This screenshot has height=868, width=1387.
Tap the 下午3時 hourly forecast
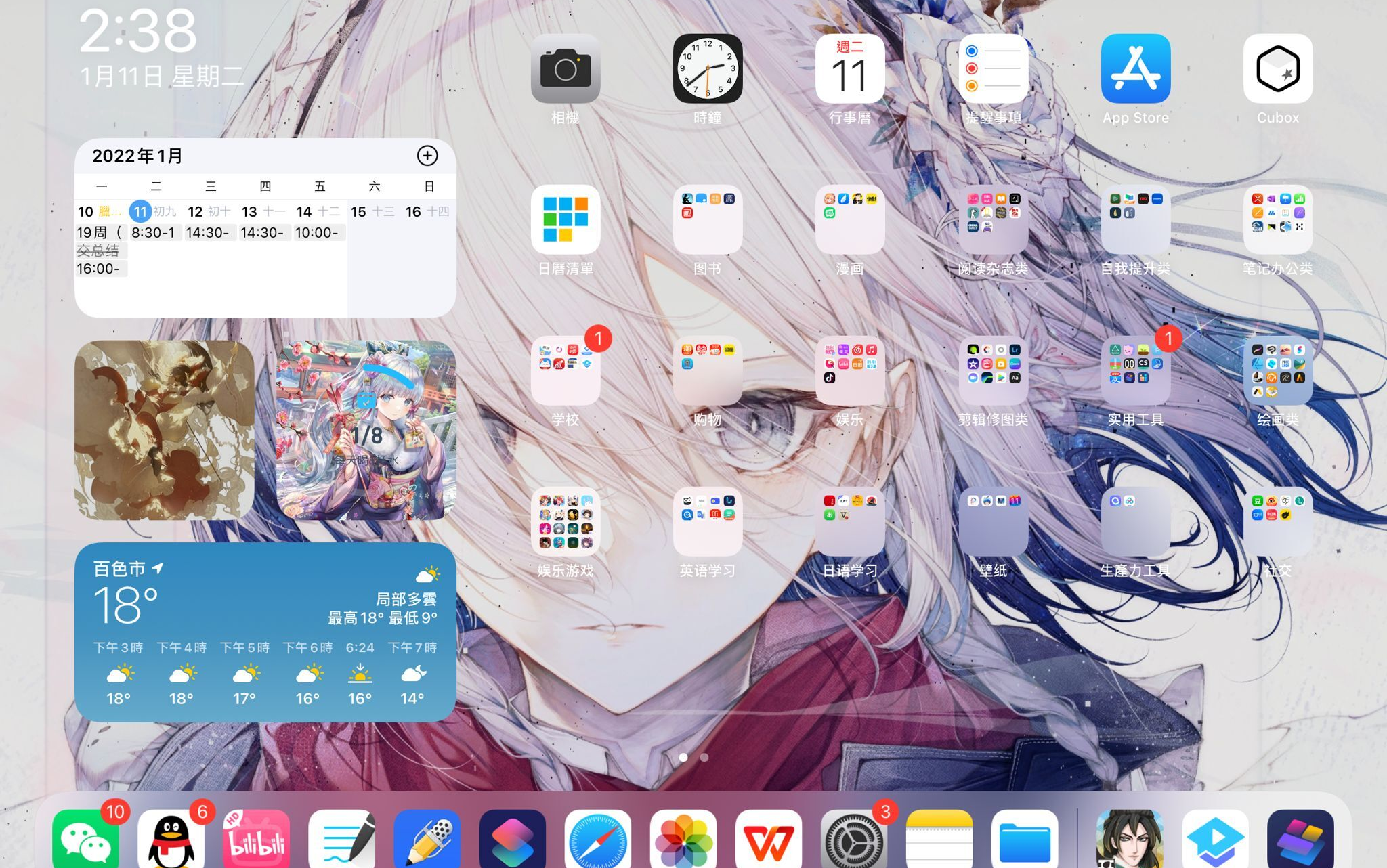click(x=119, y=672)
